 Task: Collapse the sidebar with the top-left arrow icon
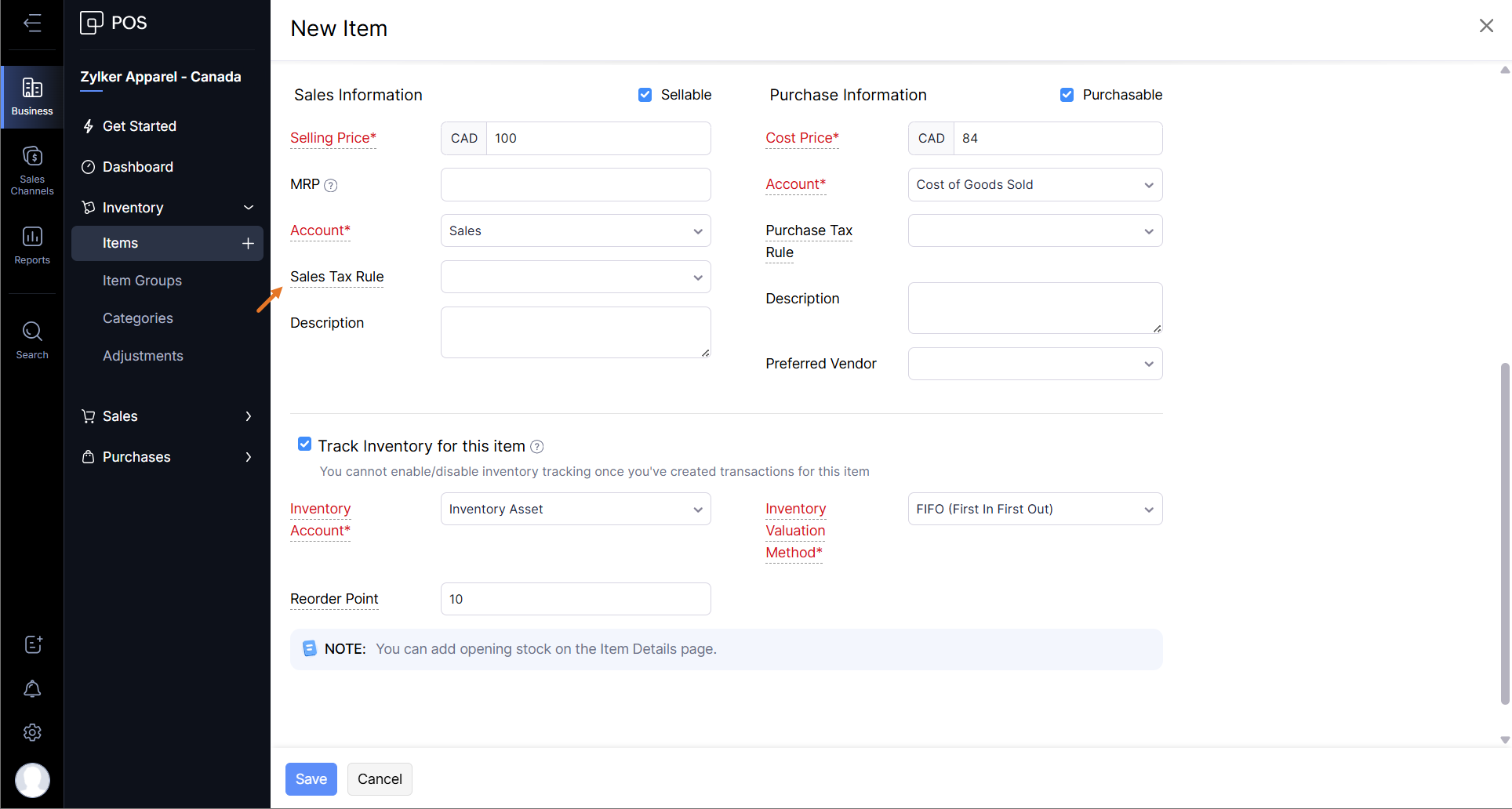32,23
